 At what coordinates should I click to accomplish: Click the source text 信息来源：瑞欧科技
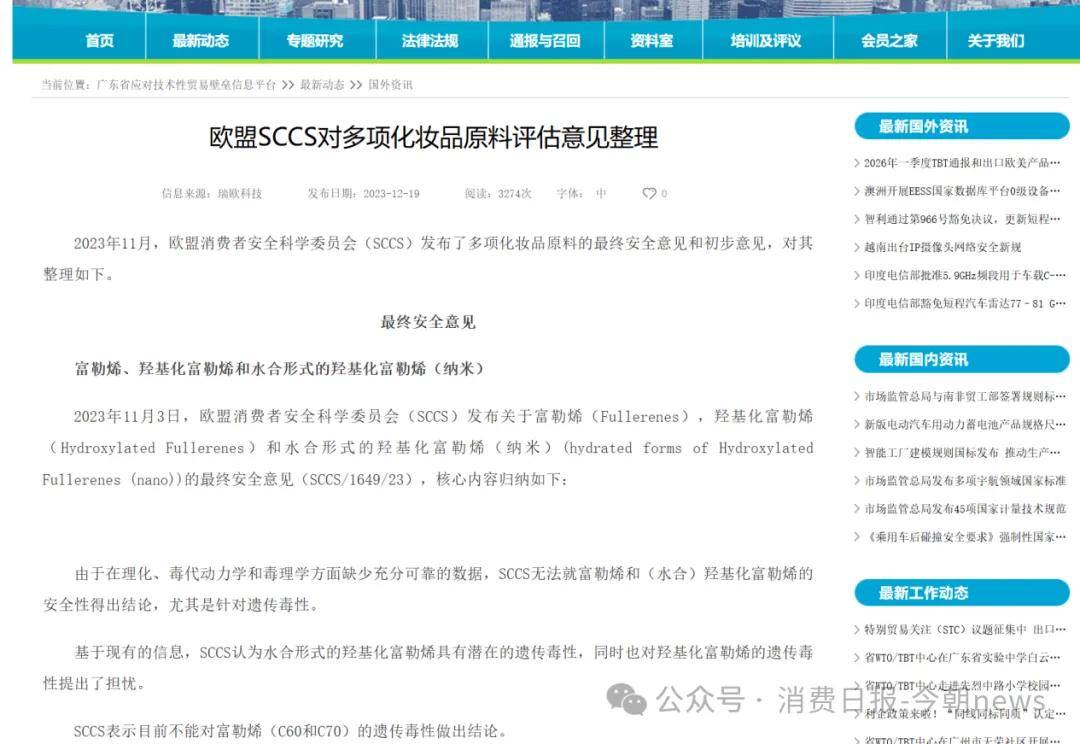(x=211, y=194)
